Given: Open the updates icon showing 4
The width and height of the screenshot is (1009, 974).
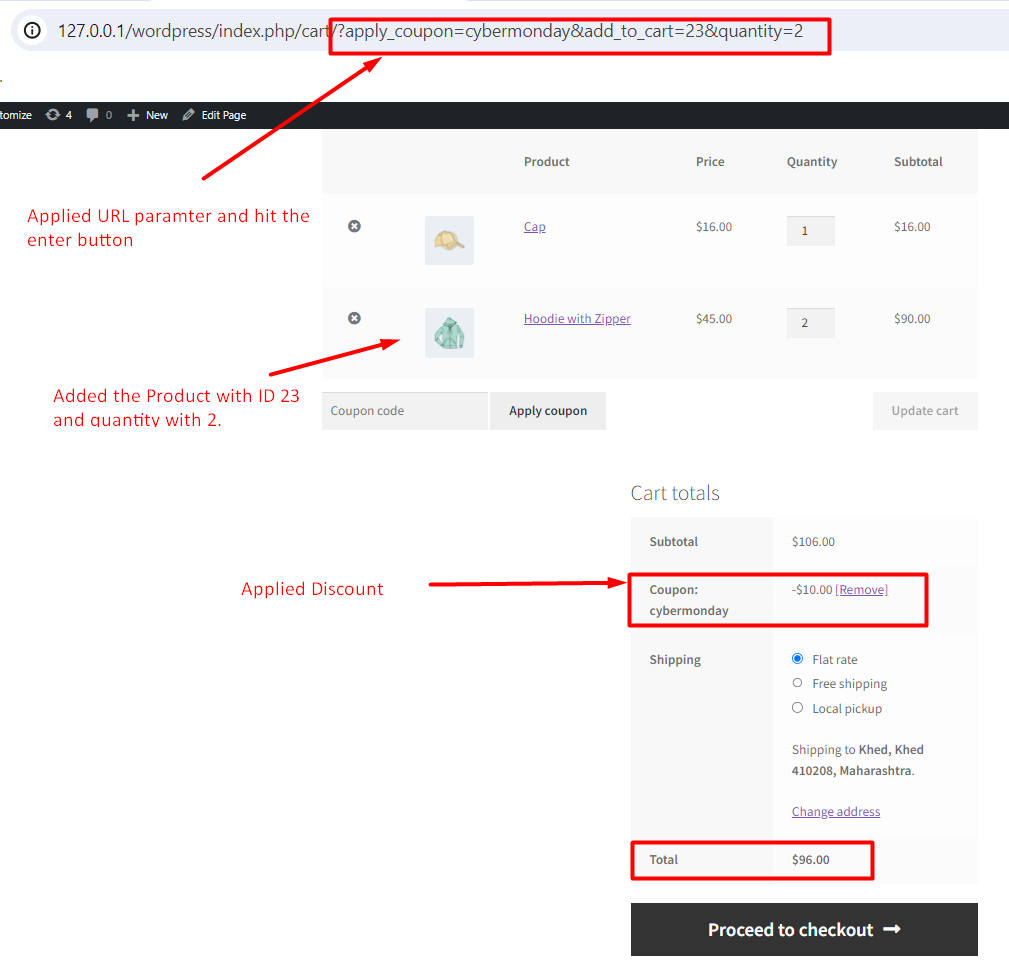Looking at the screenshot, I should pos(59,115).
